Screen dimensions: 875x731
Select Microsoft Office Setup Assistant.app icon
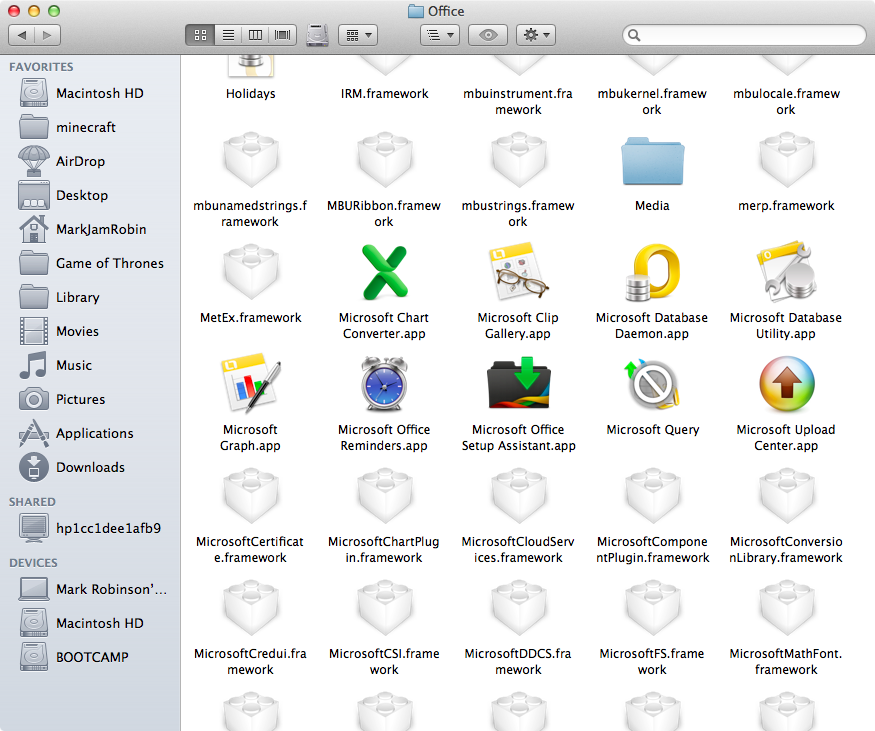[518, 384]
